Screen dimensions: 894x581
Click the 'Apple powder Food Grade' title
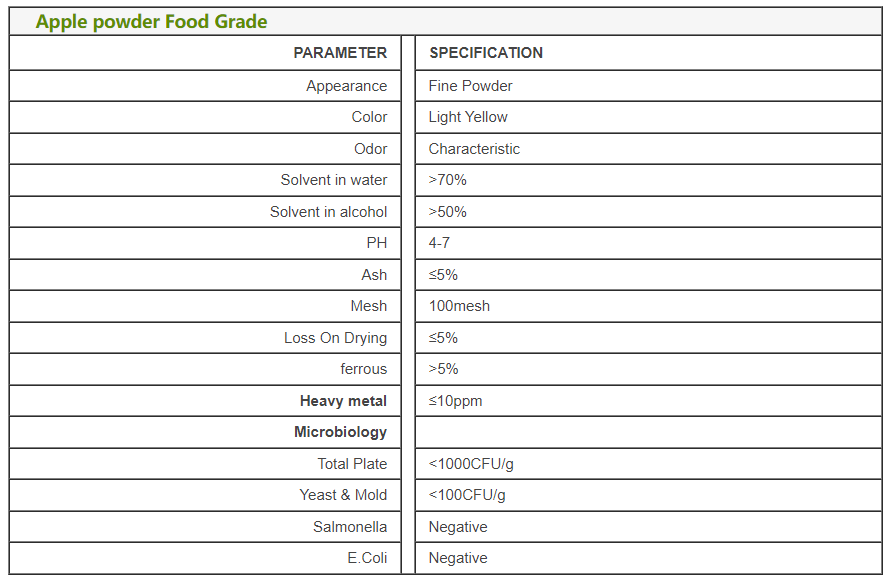click(151, 21)
